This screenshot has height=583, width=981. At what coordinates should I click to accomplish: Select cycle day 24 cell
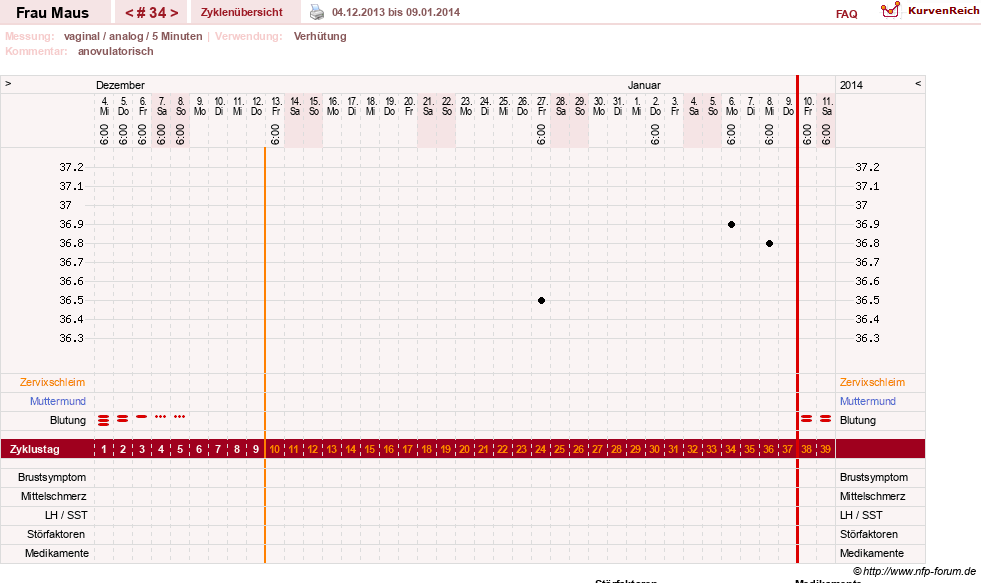[541, 449]
